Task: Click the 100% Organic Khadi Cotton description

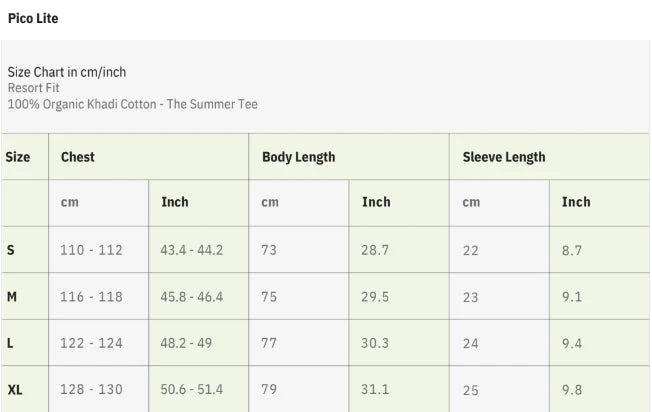Action: (132, 104)
